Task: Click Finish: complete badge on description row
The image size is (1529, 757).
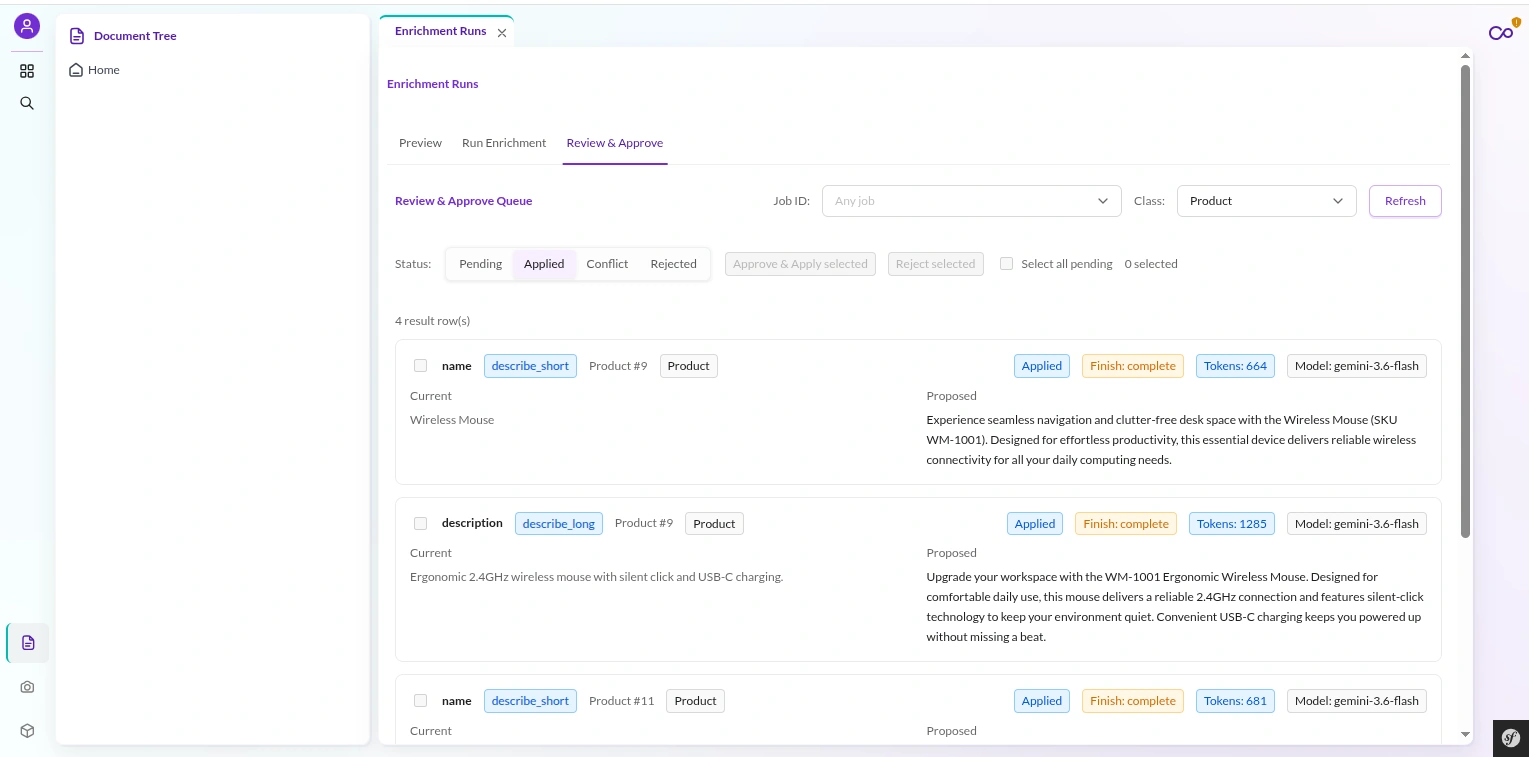Action: point(1126,523)
